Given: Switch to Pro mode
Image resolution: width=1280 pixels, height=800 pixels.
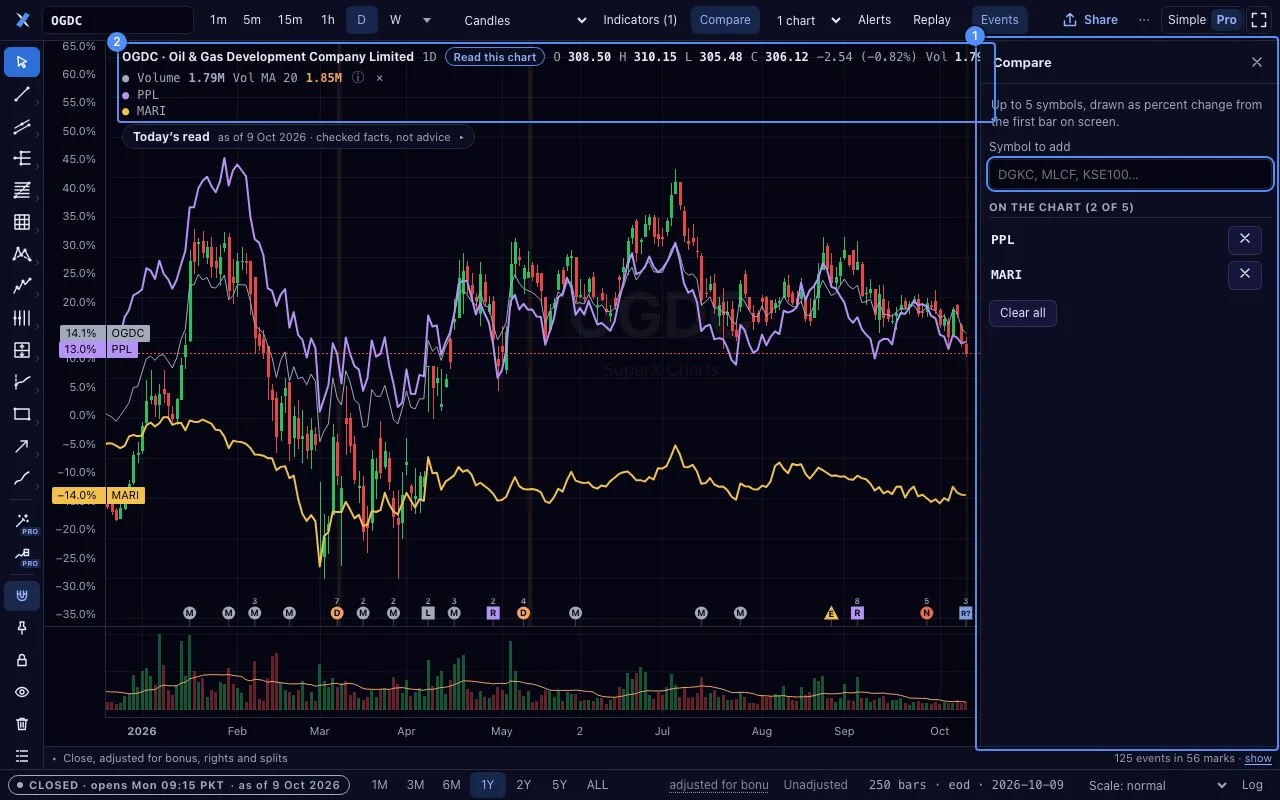Looking at the screenshot, I should tap(1226, 20).
